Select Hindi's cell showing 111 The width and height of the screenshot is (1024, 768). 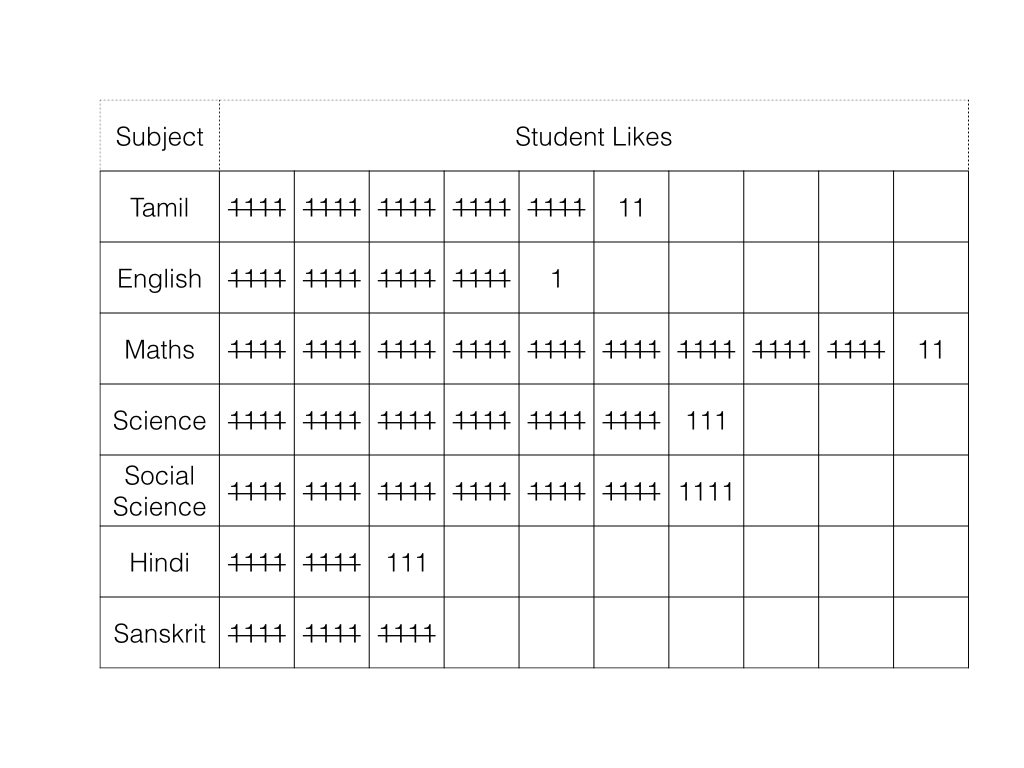click(407, 562)
